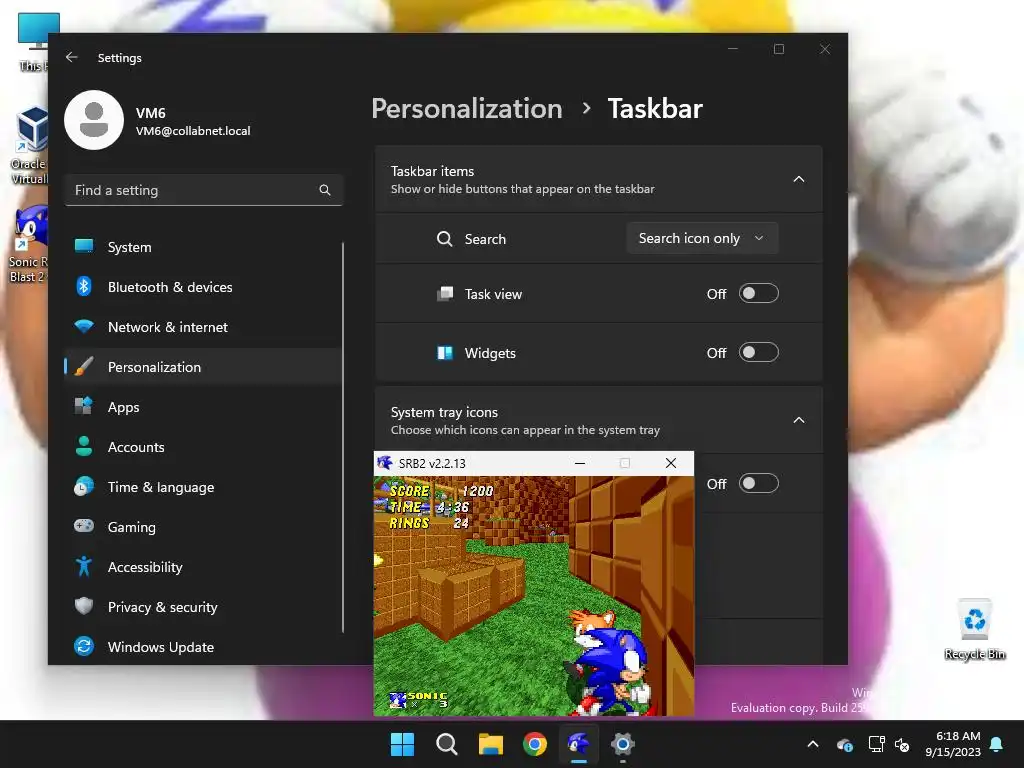The height and width of the screenshot is (768, 1024).
Task: Click the VM6 account name
Action: 150,113
